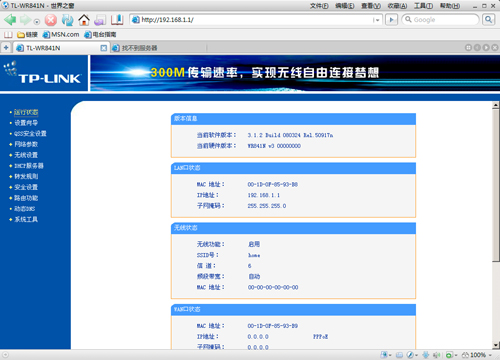Click the Refresh page icon

point(68,20)
